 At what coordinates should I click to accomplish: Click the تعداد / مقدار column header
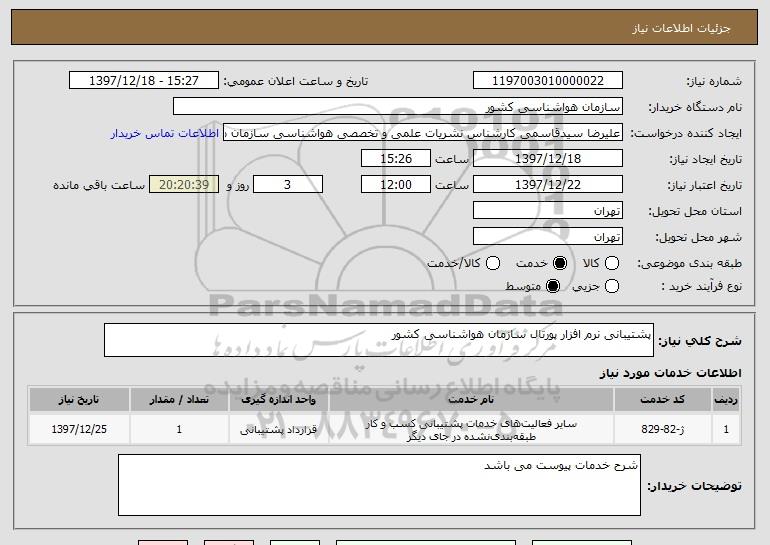pyautogui.click(x=179, y=400)
